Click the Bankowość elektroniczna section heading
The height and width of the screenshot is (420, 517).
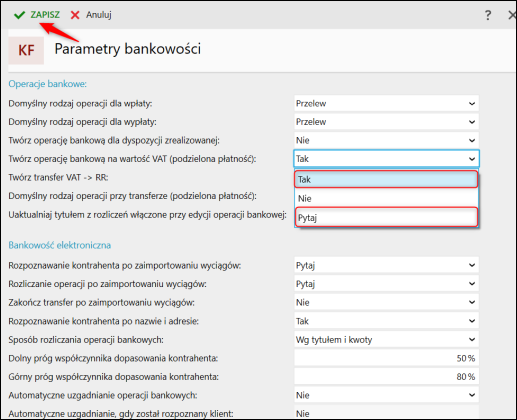[x=60, y=245]
